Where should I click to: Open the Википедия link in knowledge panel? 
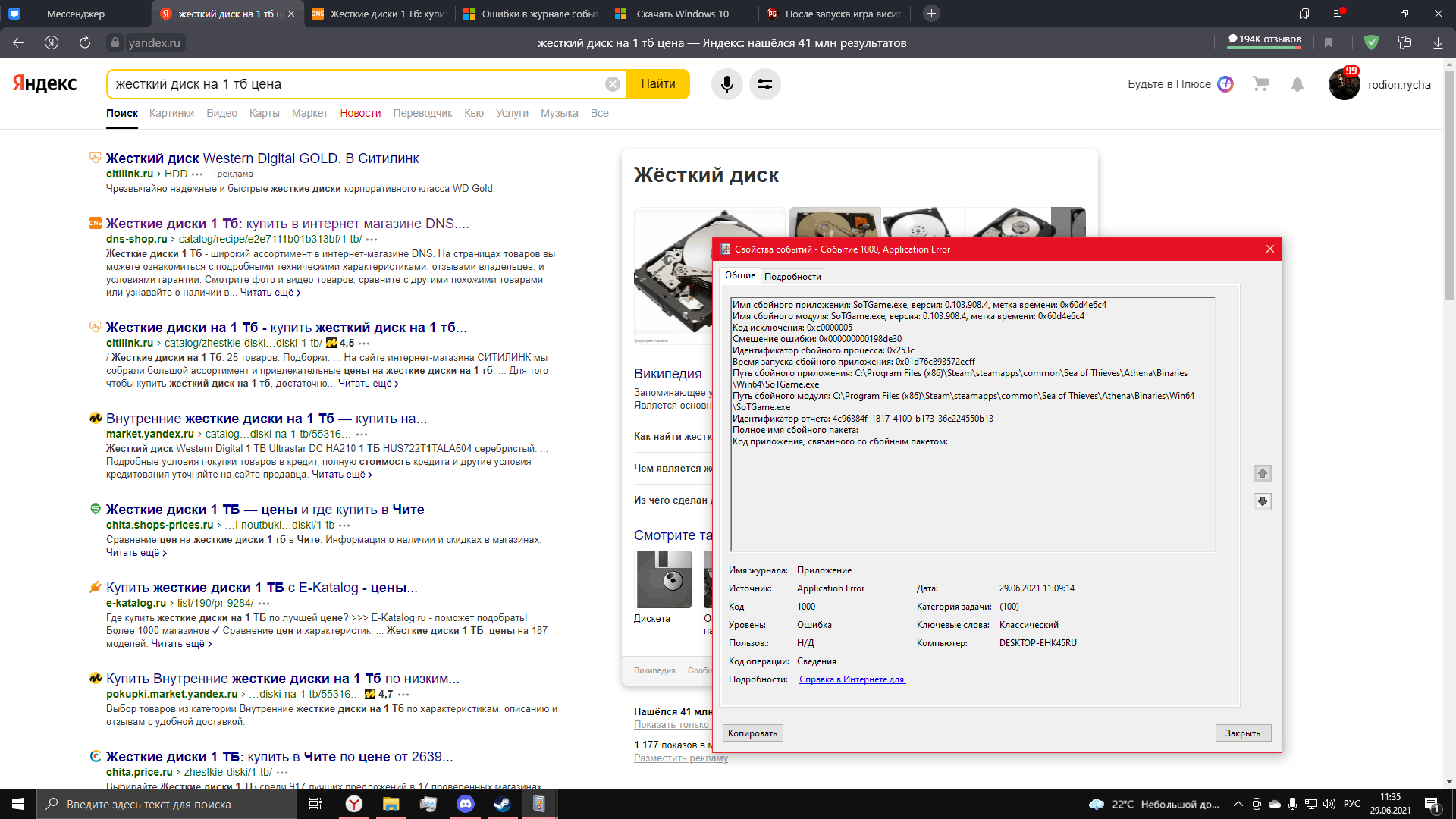click(668, 374)
